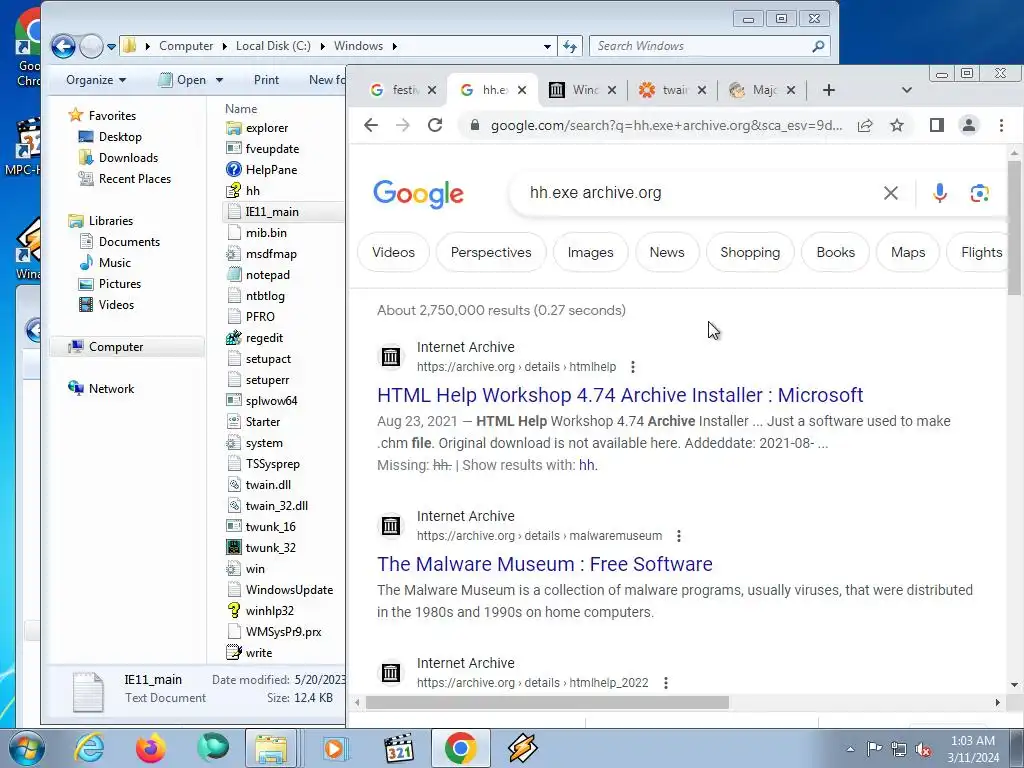This screenshot has height=768, width=1024.
Task: Start voice search with microphone icon
Action: (x=940, y=193)
